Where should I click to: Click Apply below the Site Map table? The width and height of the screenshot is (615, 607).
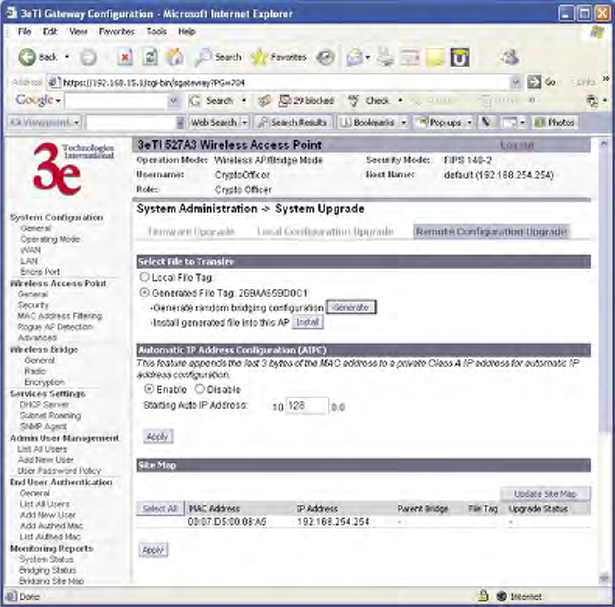click(x=153, y=550)
